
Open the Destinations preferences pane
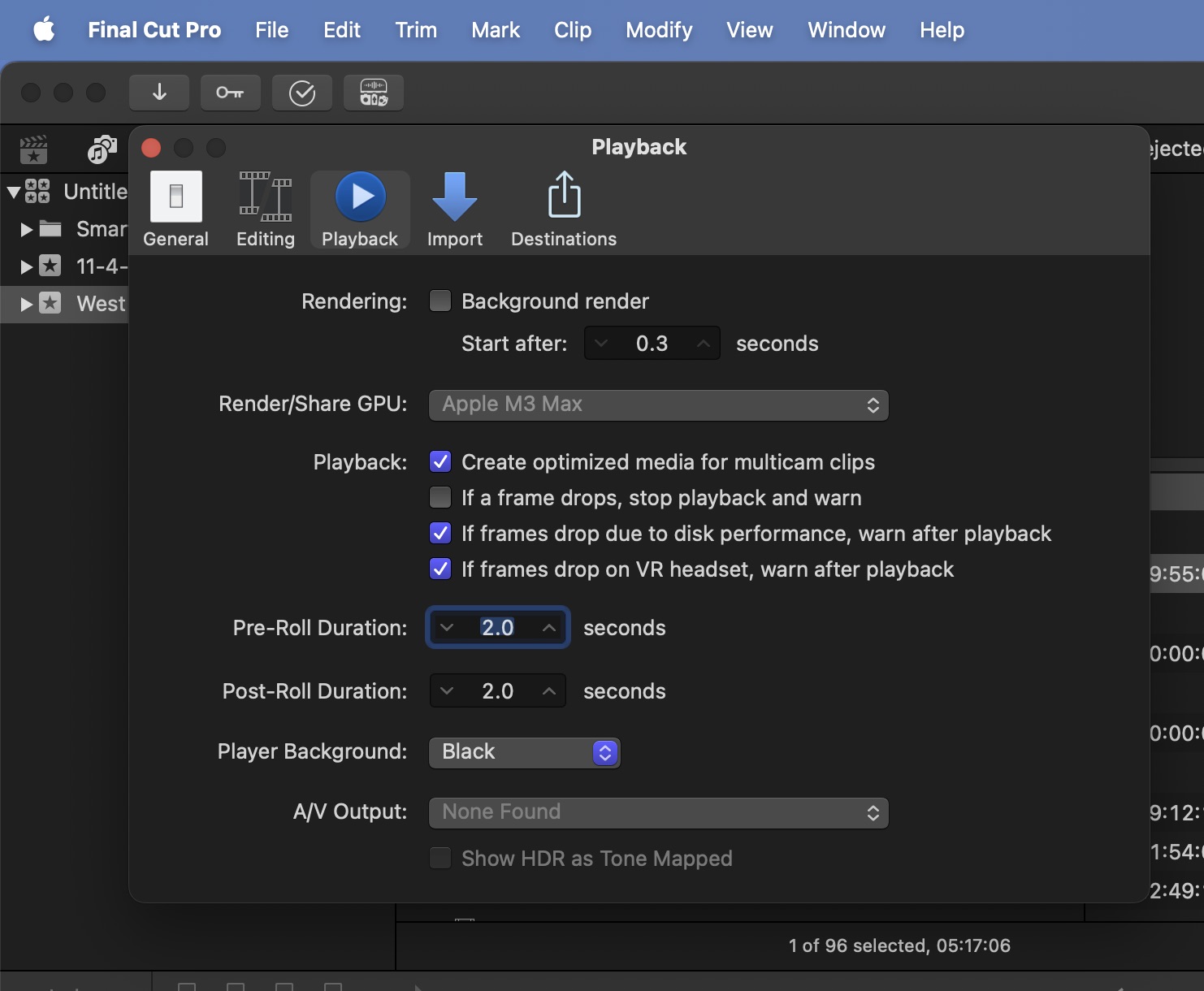click(x=564, y=209)
